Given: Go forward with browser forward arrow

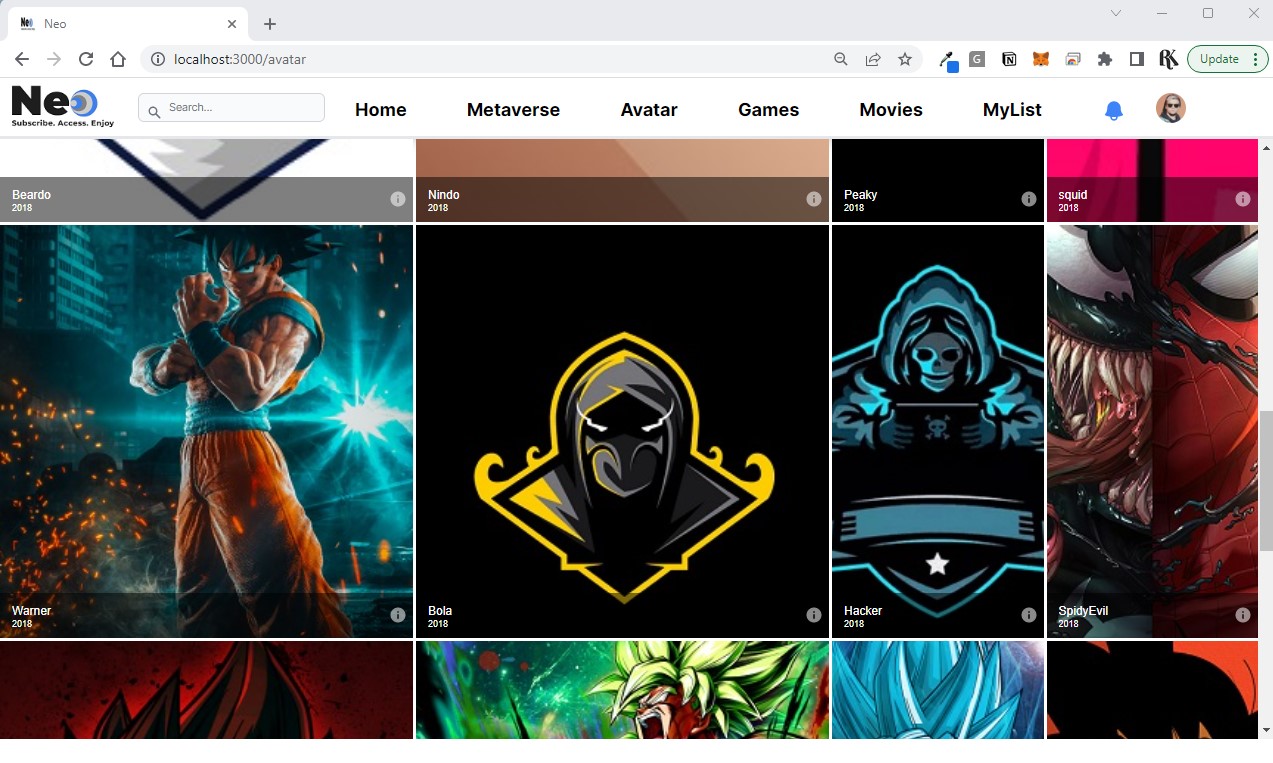Looking at the screenshot, I should tap(54, 59).
